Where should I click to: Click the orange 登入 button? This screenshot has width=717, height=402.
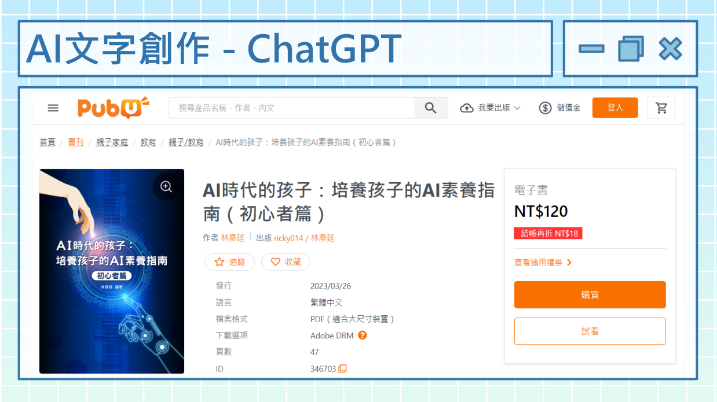click(x=615, y=107)
